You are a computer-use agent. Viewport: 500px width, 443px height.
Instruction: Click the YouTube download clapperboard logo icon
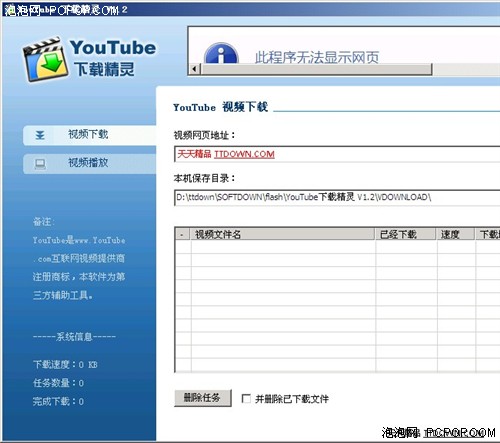click(x=45, y=59)
